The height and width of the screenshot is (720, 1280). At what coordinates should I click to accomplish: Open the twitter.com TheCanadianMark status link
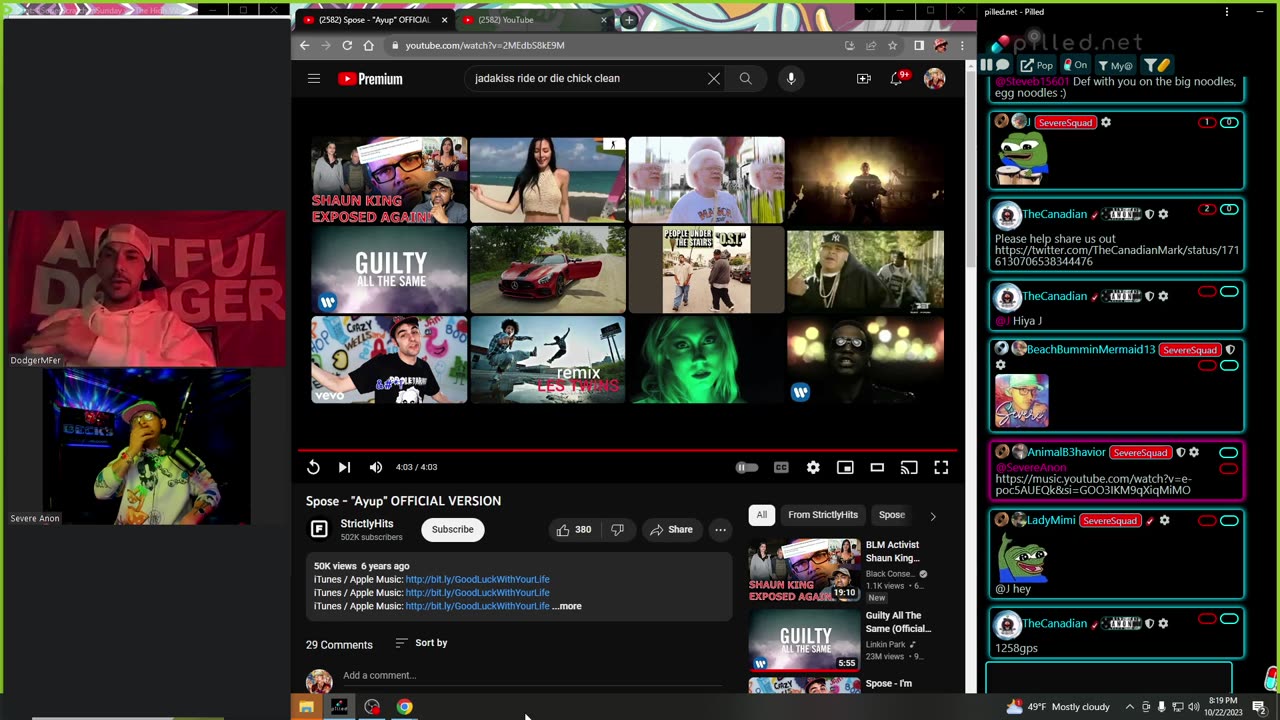pyautogui.click(x=1117, y=256)
